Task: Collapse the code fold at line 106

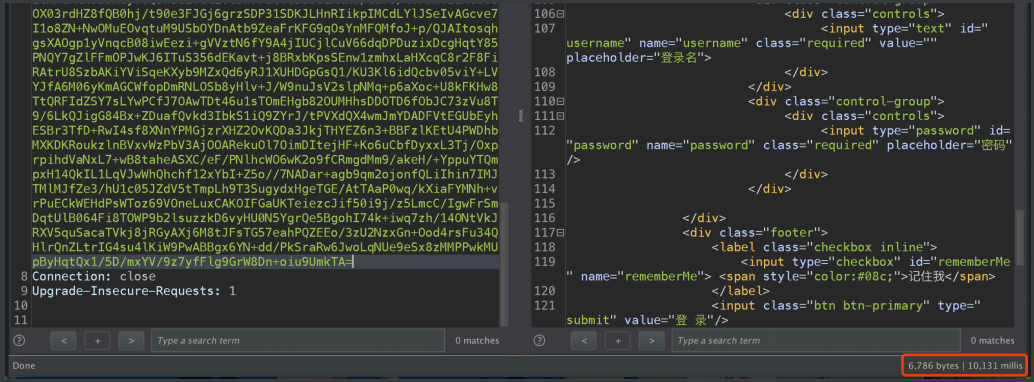Action: [560, 14]
